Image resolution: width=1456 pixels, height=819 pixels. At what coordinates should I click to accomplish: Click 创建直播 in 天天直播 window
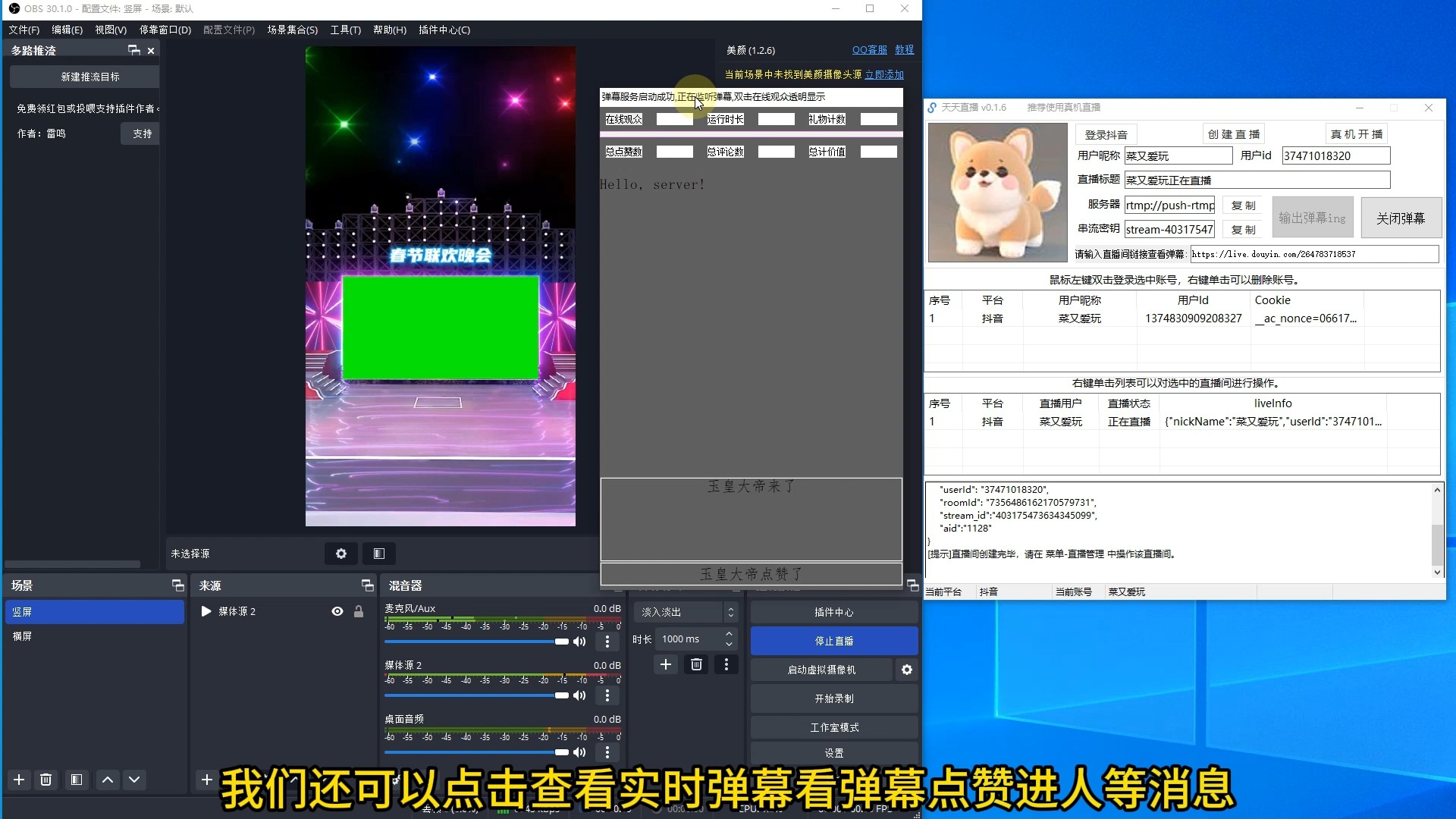[1234, 134]
